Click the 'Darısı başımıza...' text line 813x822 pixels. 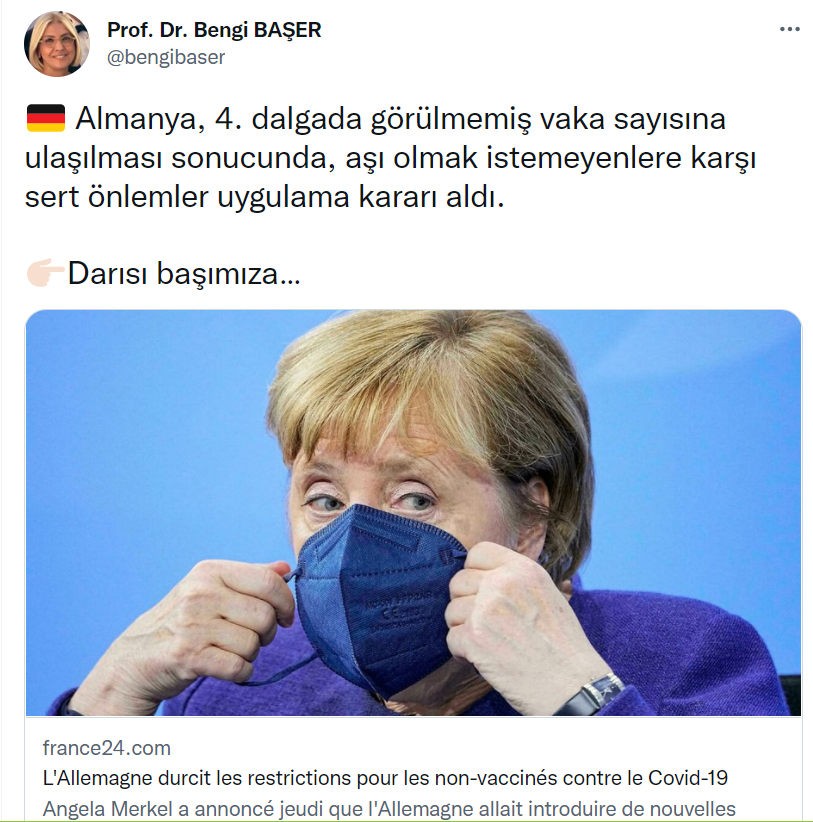click(x=184, y=273)
